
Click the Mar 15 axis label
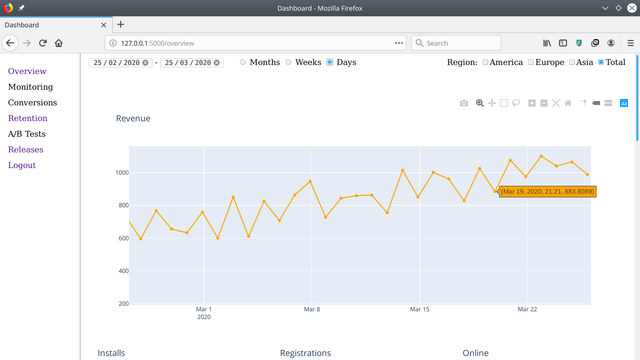tap(420, 309)
